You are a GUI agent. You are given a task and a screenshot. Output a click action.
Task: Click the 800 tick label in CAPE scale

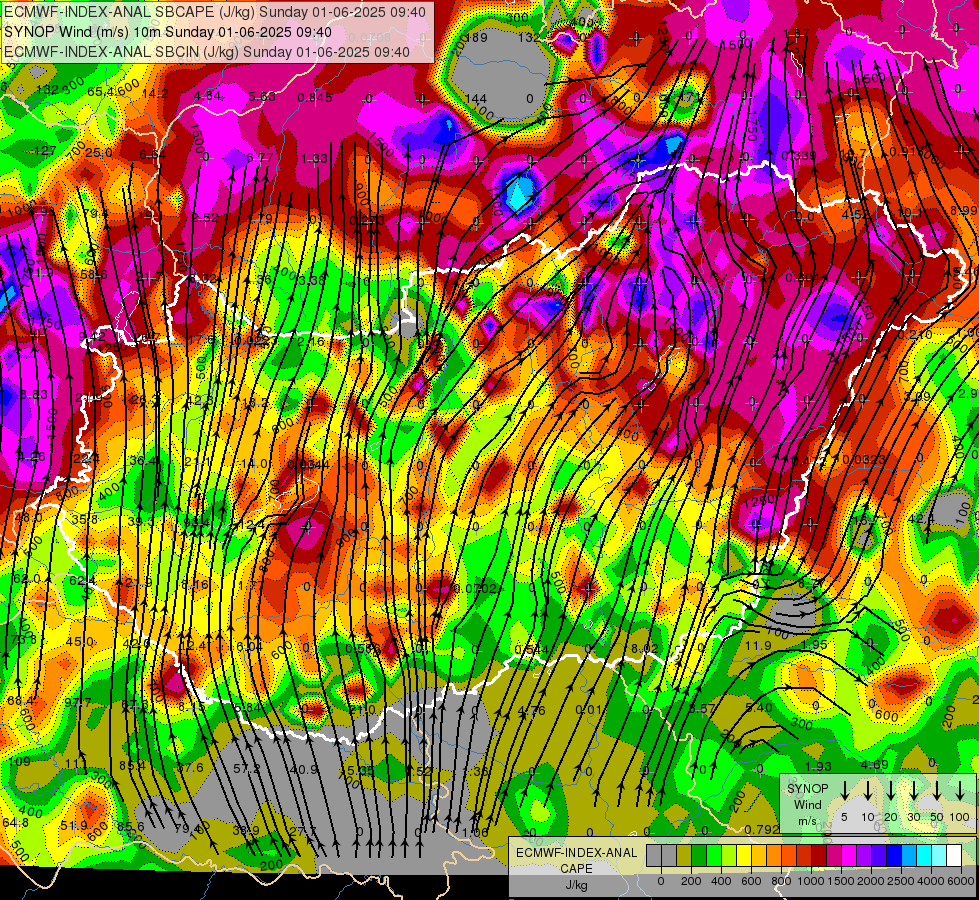(x=781, y=881)
